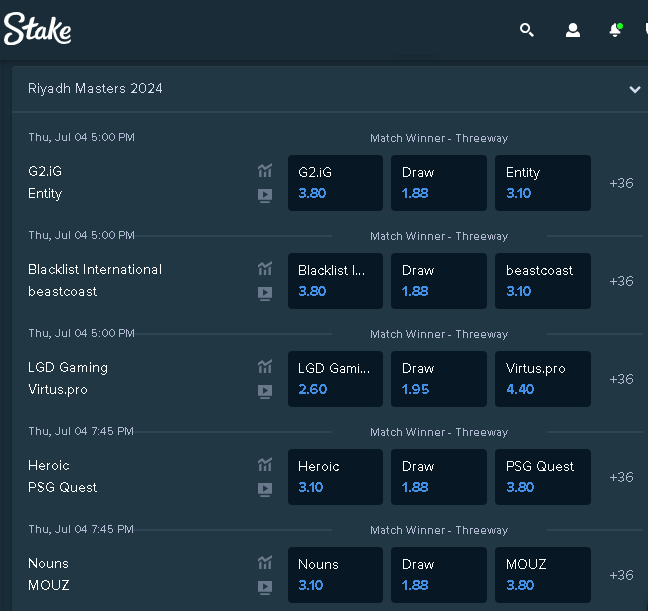Select Virtus.pro to win at 4.40
This screenshot has width=648, height=611.
pos(543,379)
